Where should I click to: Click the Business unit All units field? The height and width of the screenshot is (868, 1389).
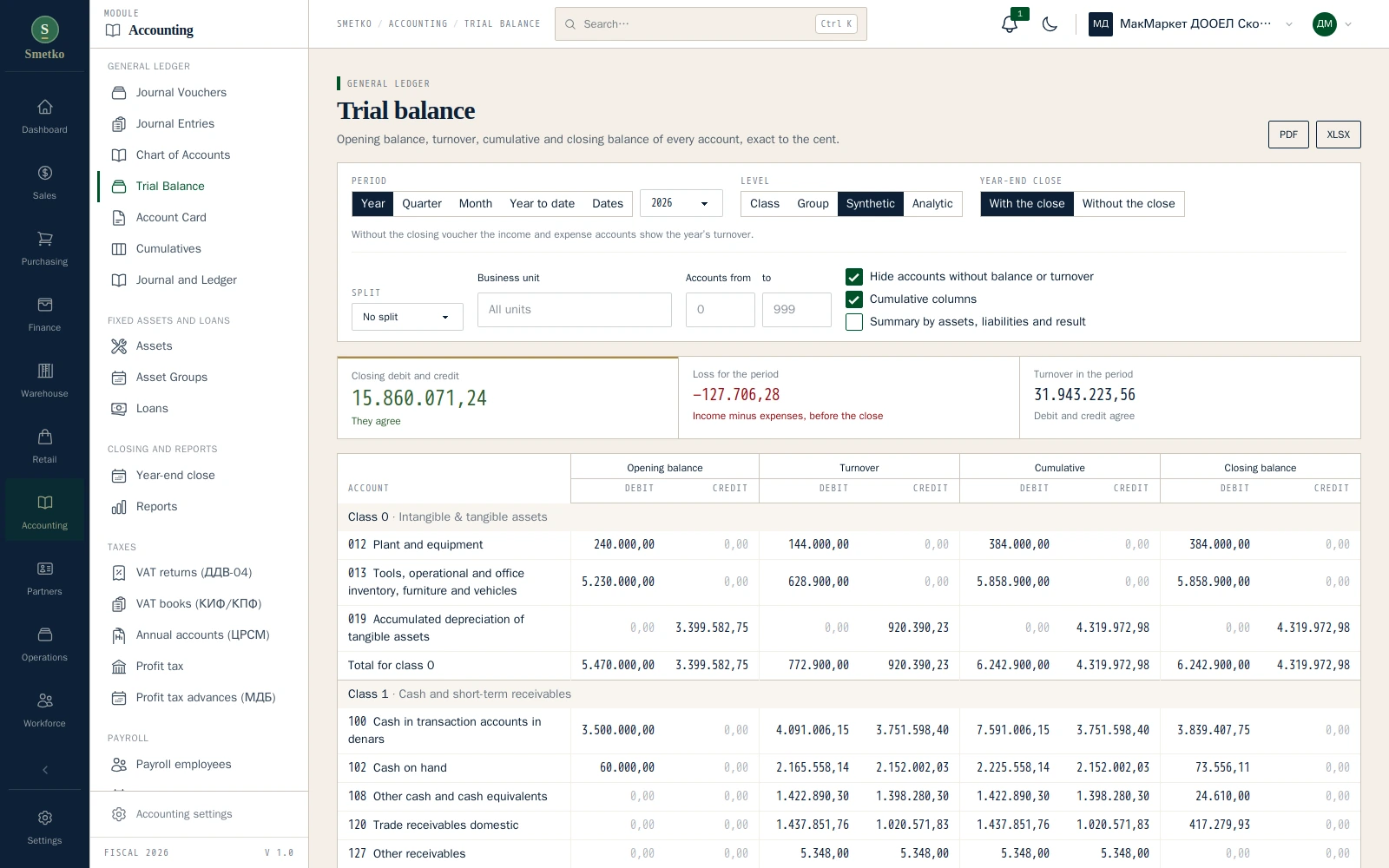point(575,310)
